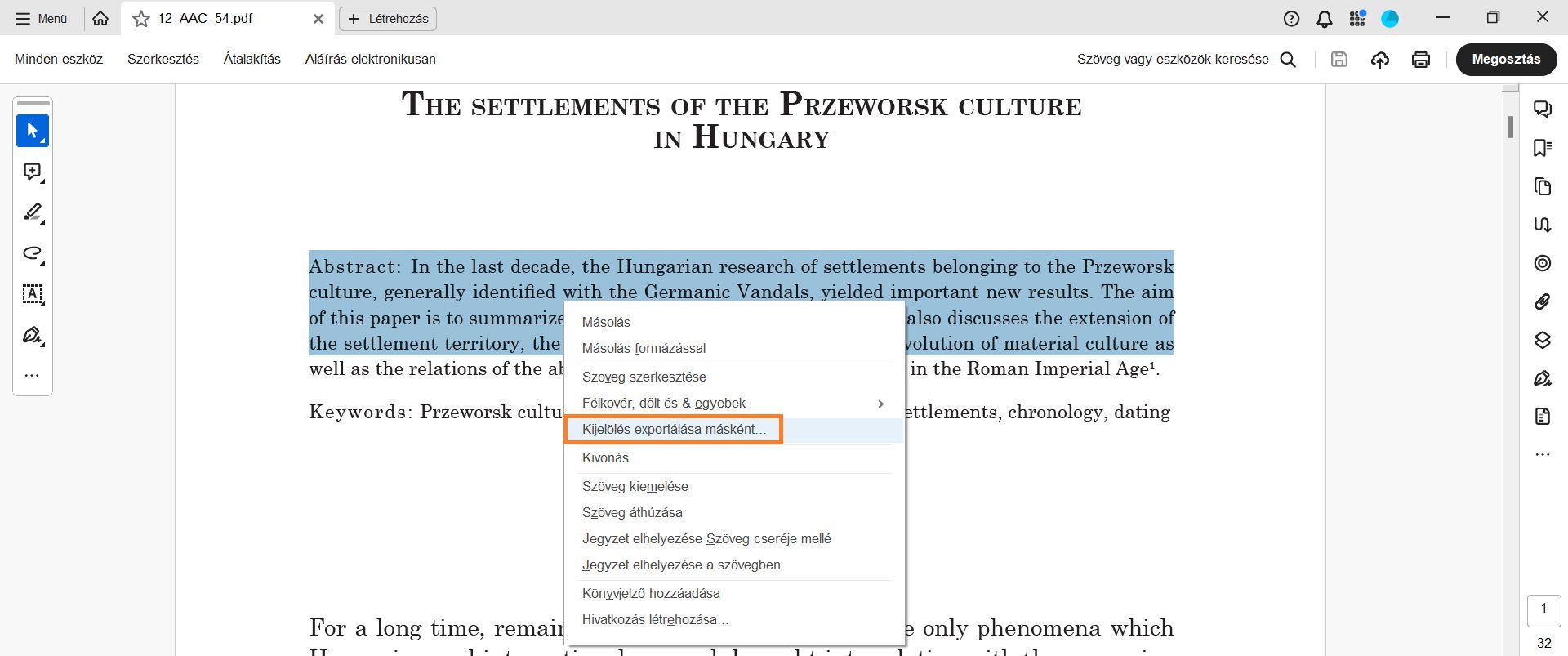Screen dimensions: 1568x656
Task: Choose Hivatkozás létrehozása
Action: tap(734, 619)
